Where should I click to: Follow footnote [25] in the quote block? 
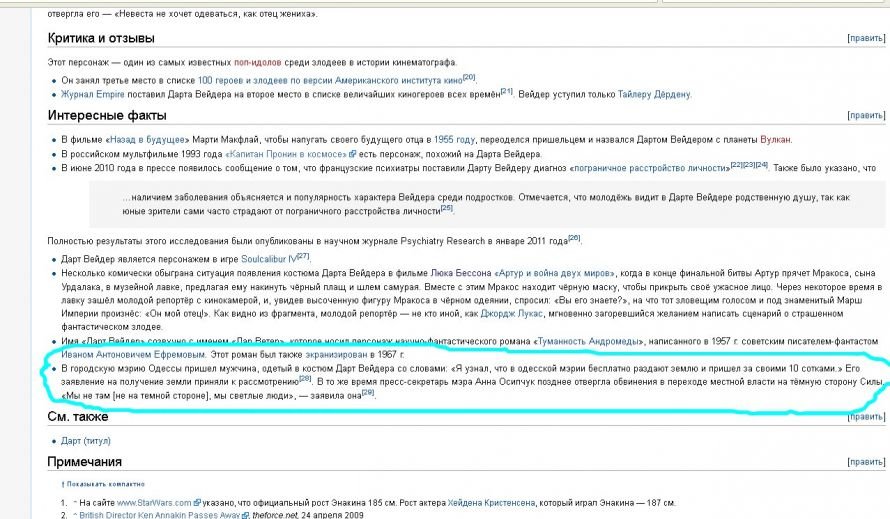pos(447,208)
